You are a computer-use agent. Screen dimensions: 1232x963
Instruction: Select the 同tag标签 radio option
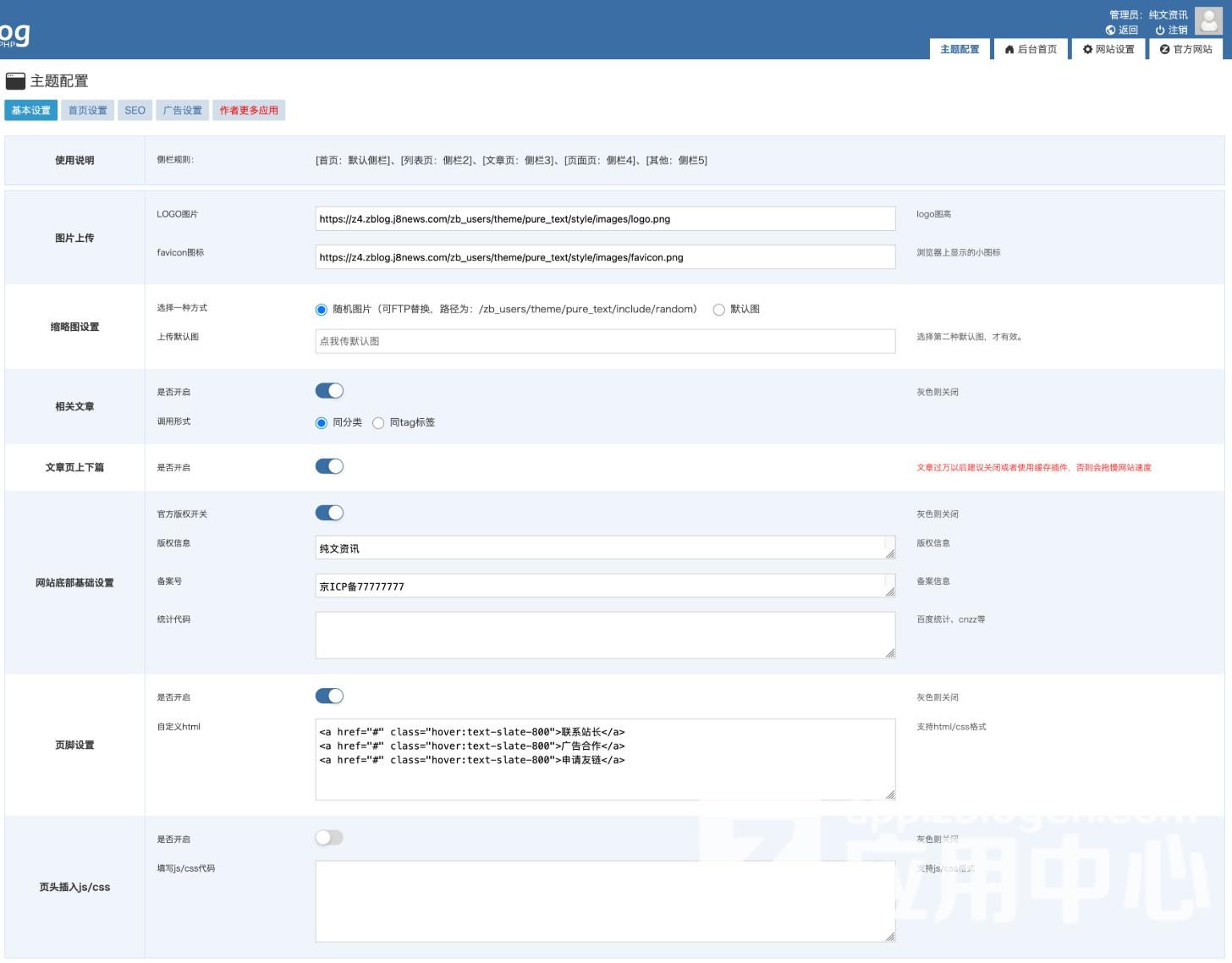(378, 423)
